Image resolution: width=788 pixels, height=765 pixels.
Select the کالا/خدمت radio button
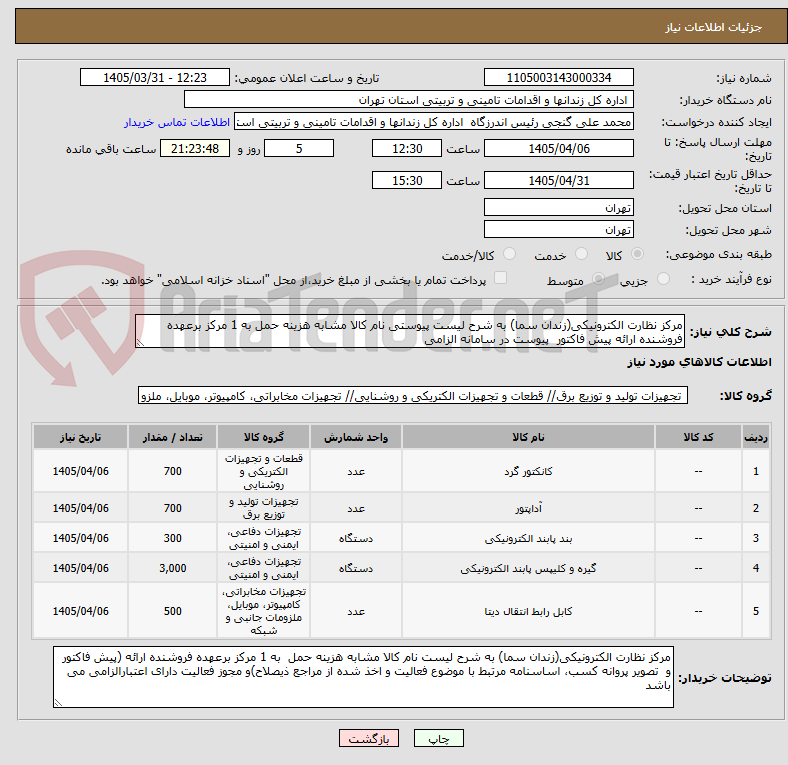pos(510,254)
